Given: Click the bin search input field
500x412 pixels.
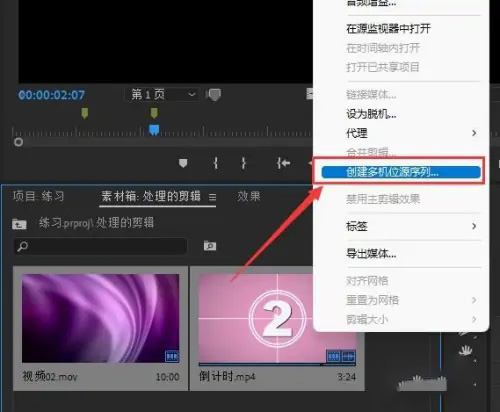Looking at the screenshot, I should click(100, 246).
